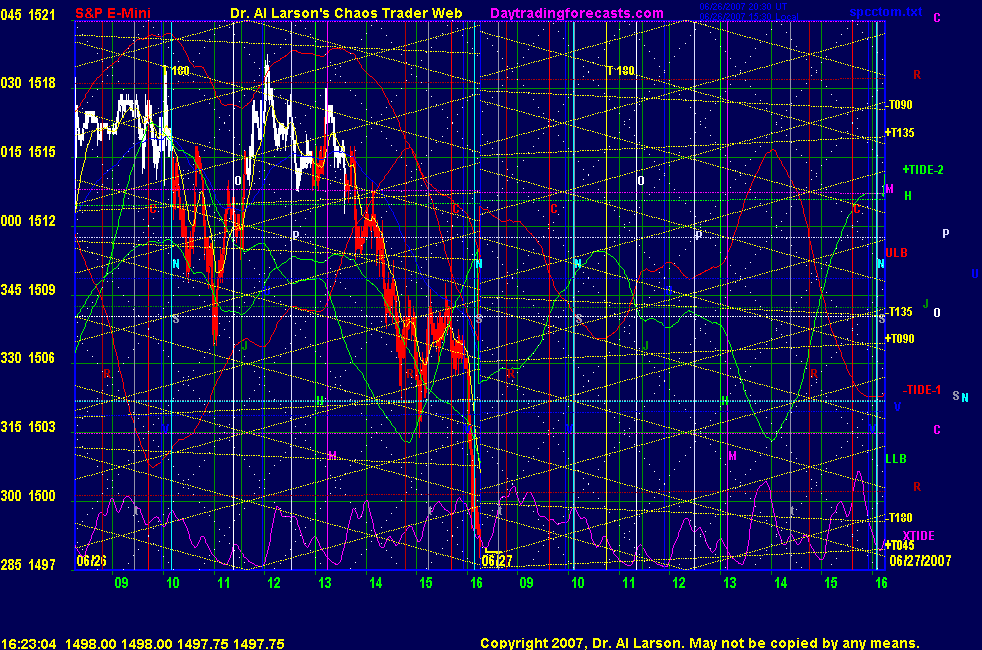Click the +T135 line label
The height and width of the screenshot is (650, 982).
(x=899, y=132)
